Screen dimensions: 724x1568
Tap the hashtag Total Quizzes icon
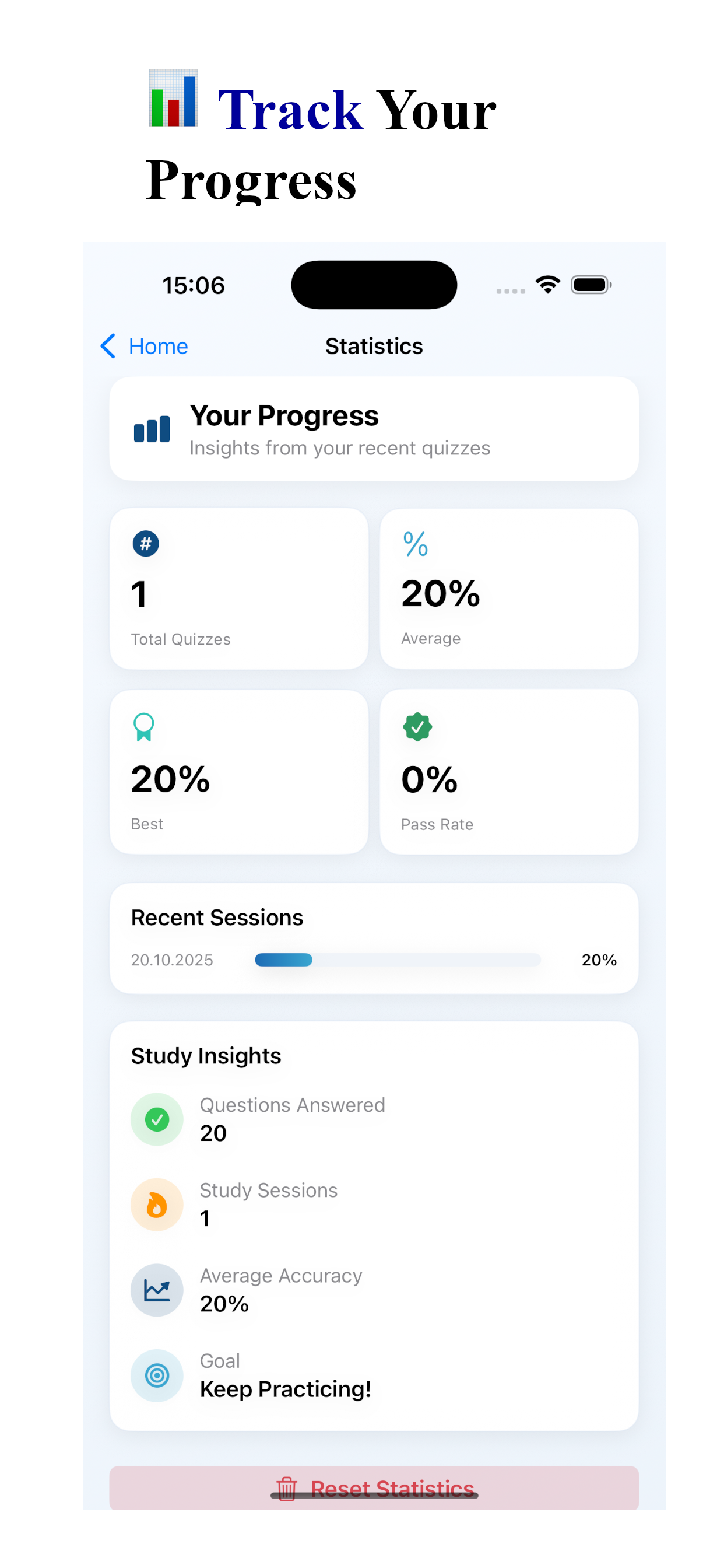(x=145, y=543)
